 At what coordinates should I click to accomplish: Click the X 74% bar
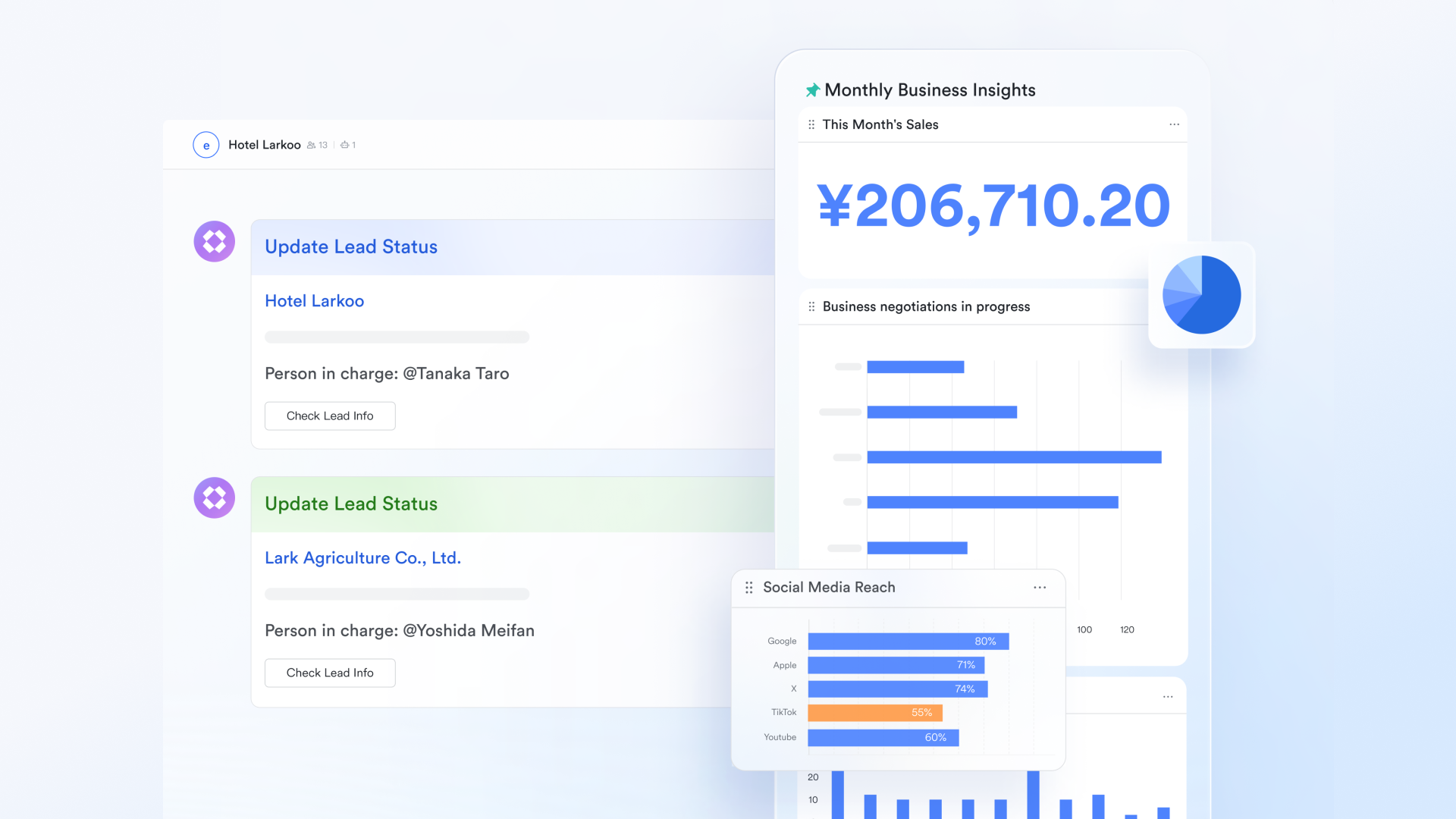coord(898,689)
